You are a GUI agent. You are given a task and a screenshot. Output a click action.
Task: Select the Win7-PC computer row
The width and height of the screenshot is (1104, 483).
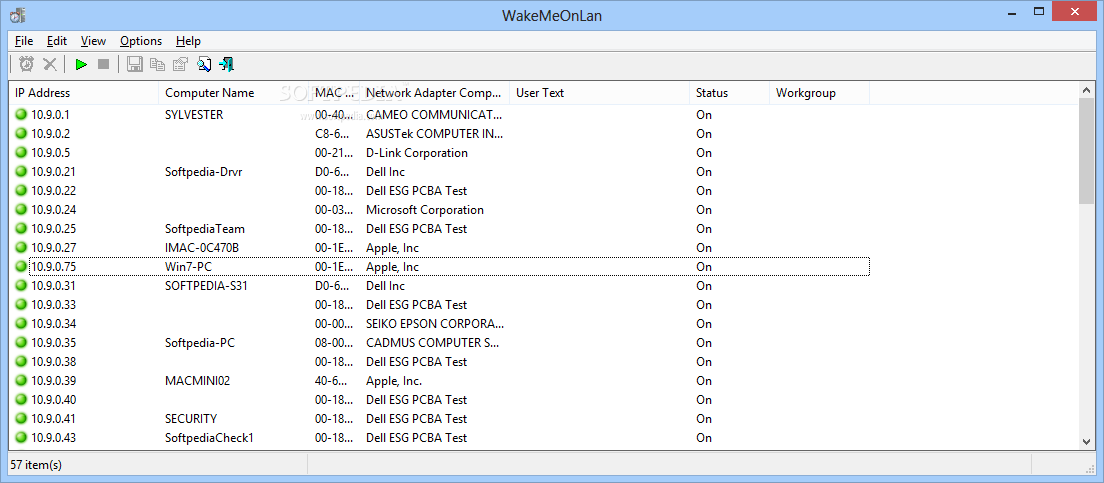tap(439, 266)
